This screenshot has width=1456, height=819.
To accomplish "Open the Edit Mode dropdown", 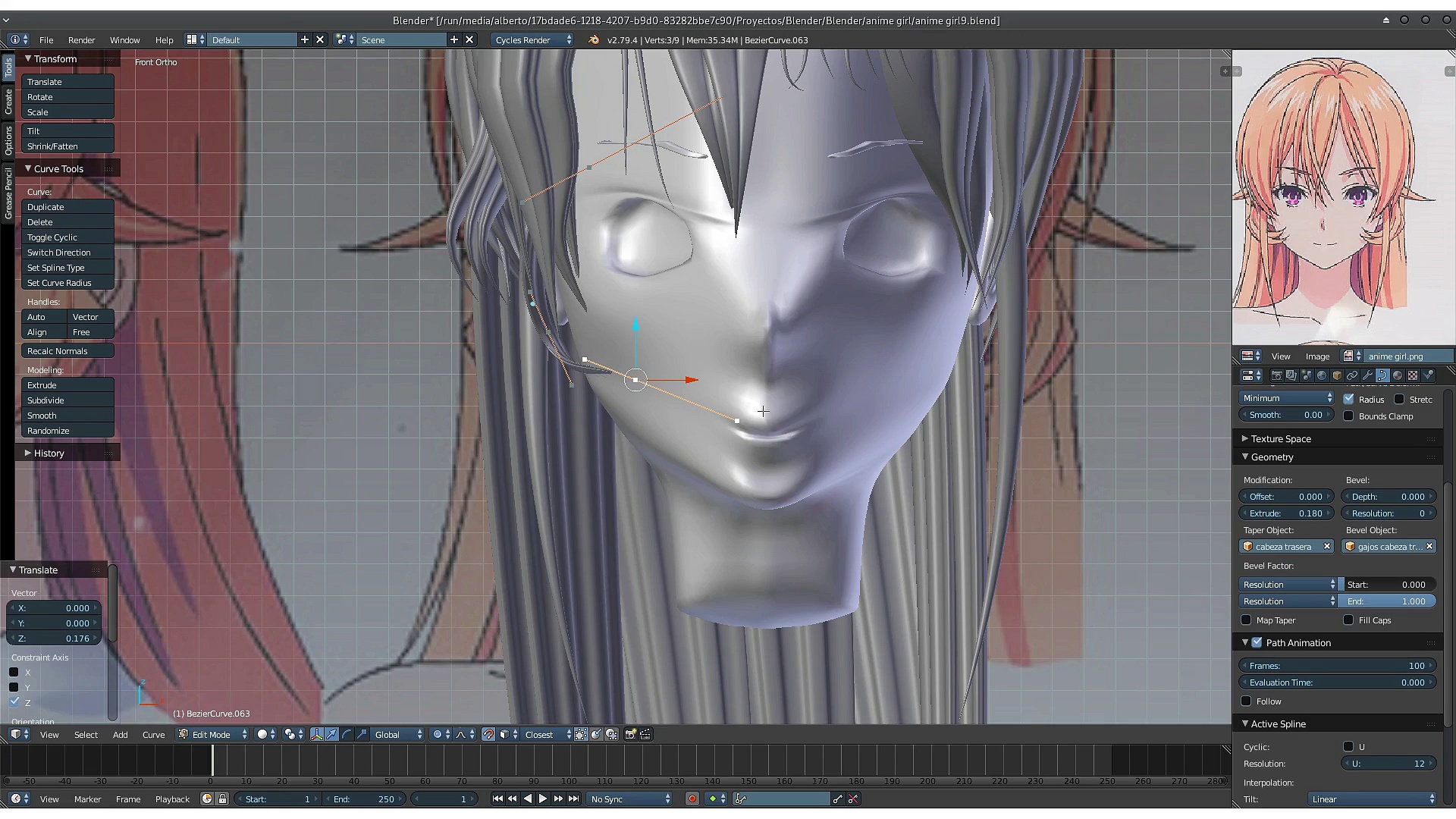I will (212, 734).
